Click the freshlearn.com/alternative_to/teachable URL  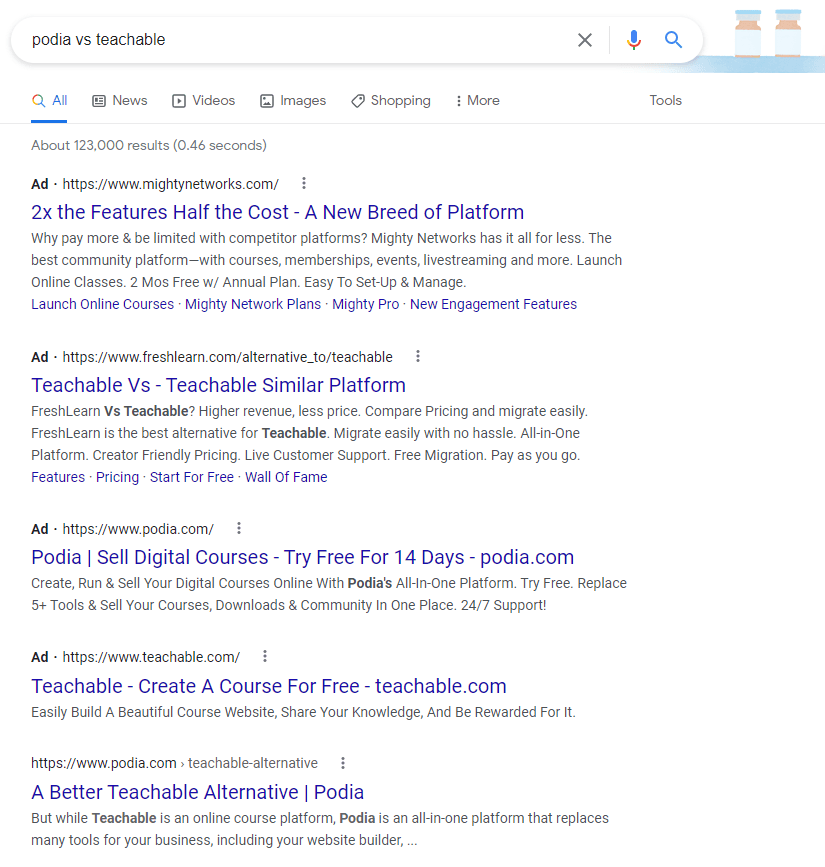pos(227,357)
